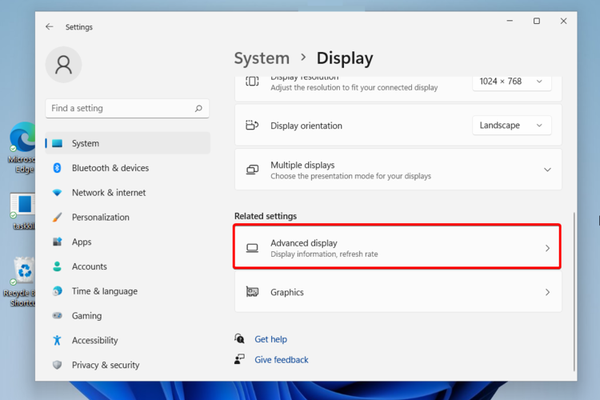600x400 pixels.
Task: Click the Get help link
Action: point(271,339)
